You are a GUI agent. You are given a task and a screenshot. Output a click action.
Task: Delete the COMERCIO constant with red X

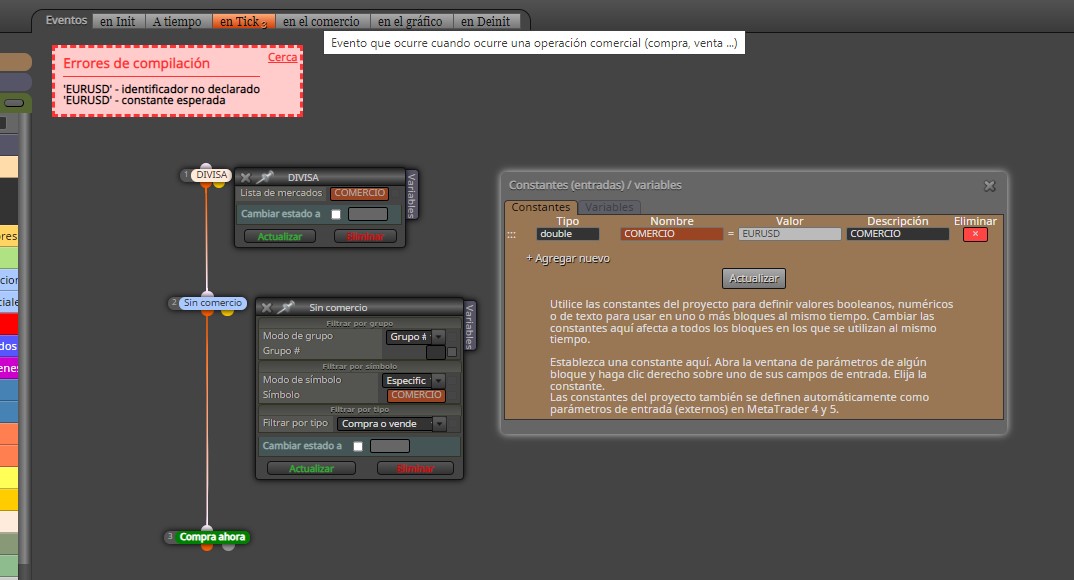(975, 234)
